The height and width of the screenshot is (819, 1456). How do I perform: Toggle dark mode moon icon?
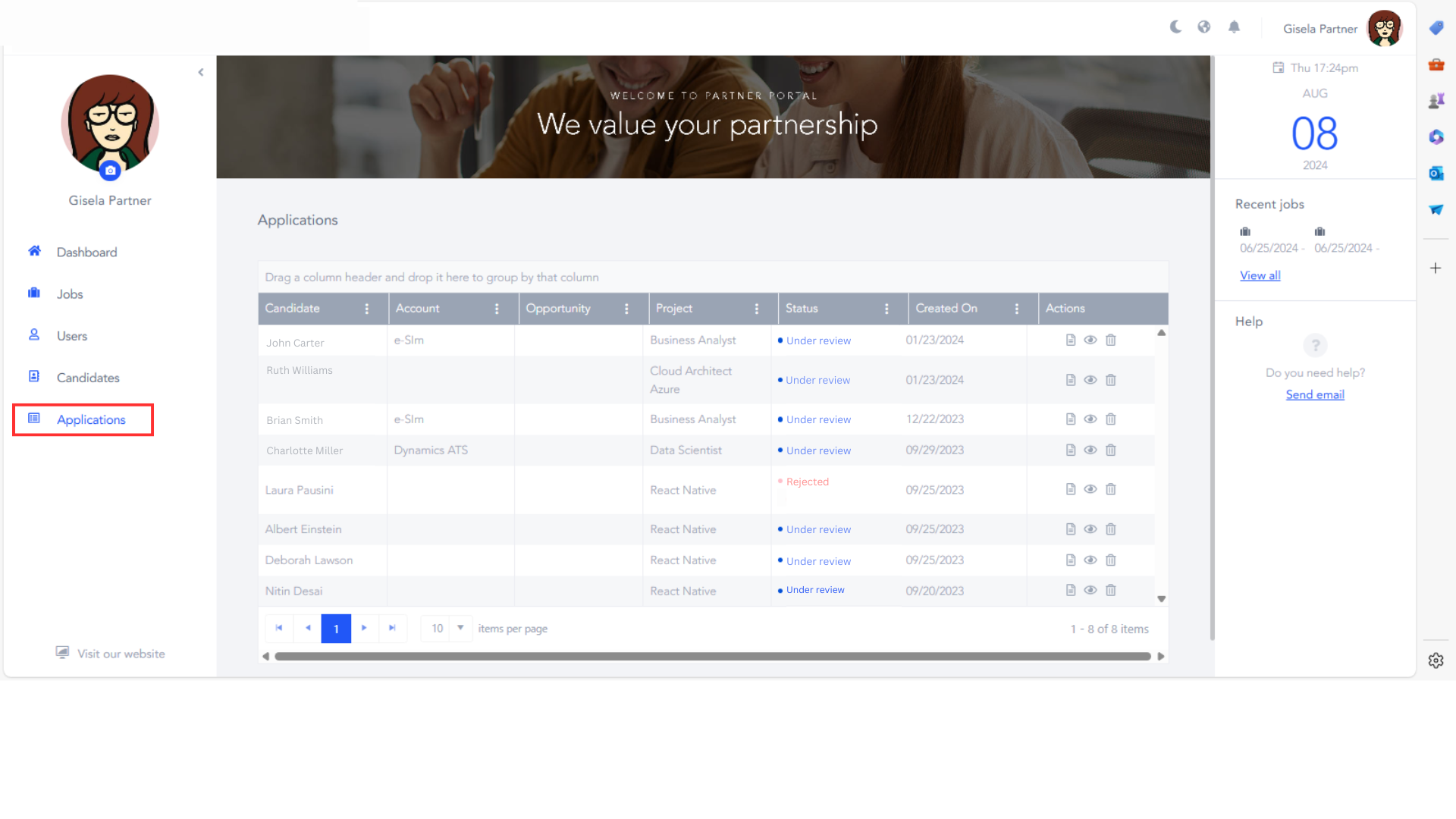pos(1175,27)
